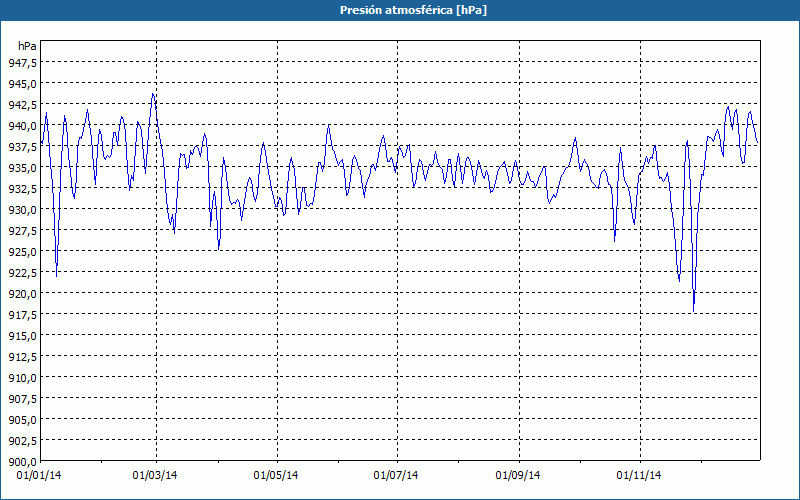
Task: Click the 01/11/14 date label
Action: point(639,475)
